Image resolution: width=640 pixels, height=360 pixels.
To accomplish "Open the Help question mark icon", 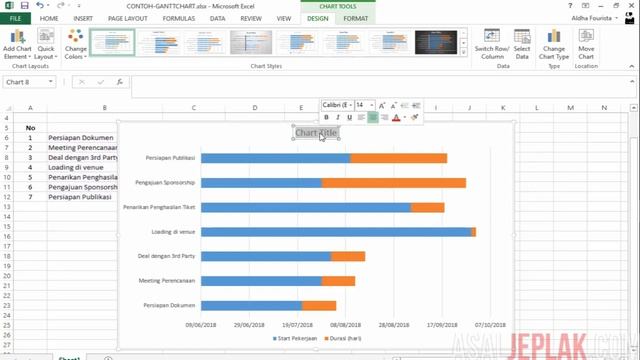I will point(570,6).
